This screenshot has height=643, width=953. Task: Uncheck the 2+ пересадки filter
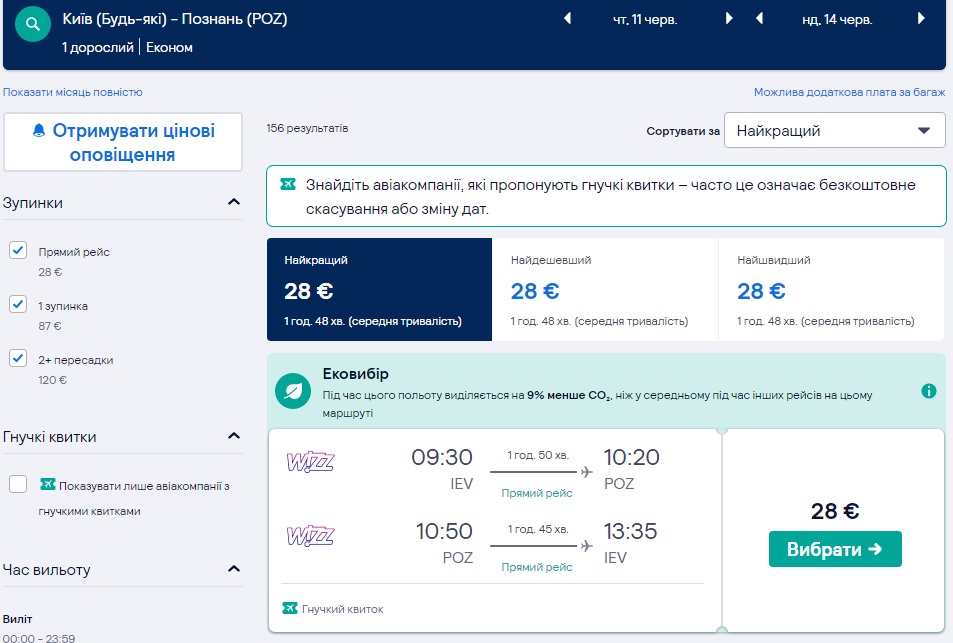tap(18, 358)
